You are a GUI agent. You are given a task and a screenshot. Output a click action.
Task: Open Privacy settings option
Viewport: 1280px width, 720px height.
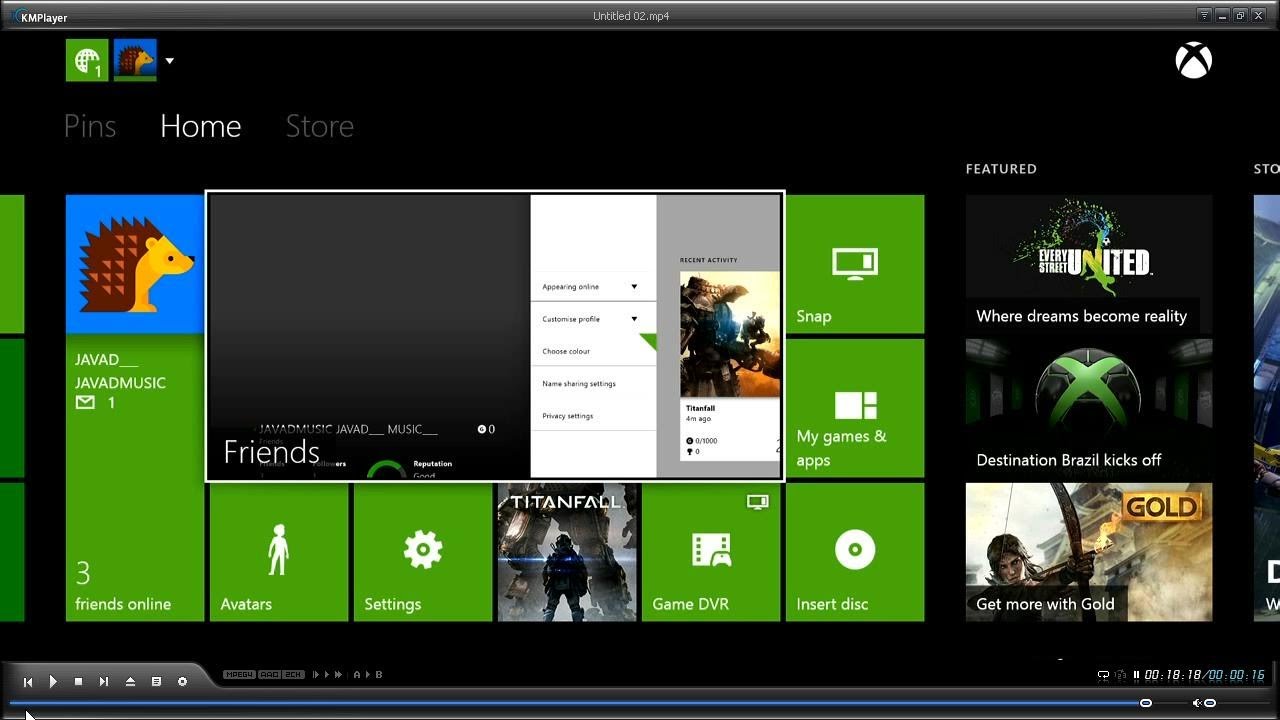[593, 415]
